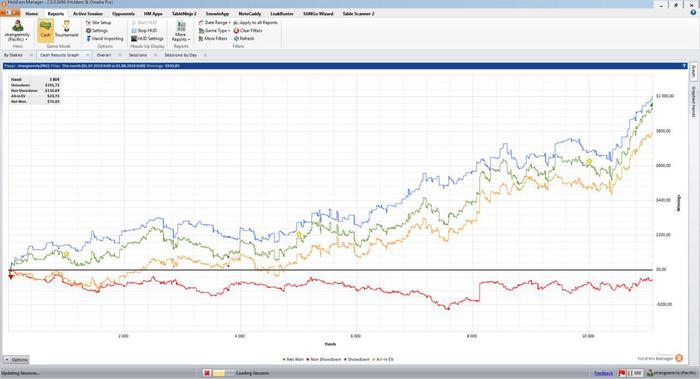Image resolution: width=700 pixels, height=379 pixels.
Task: Click the 'Updating Sessions...' status text
Action: (20, 373)
